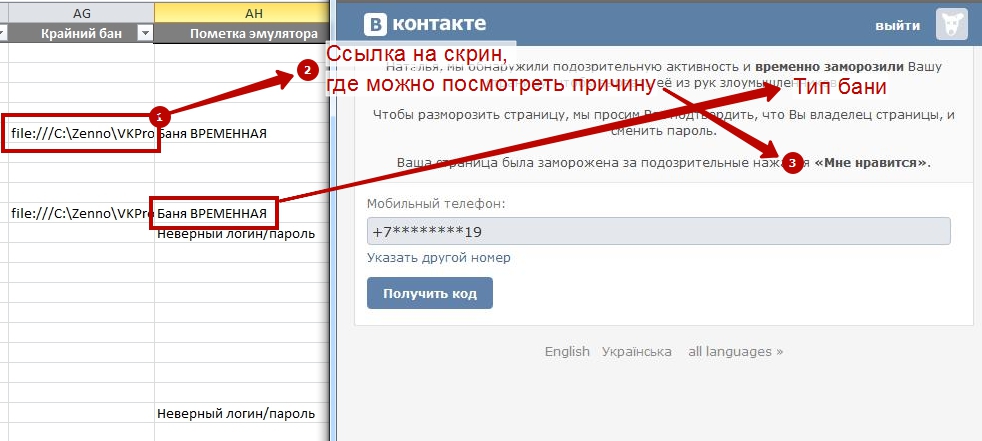Viewport: 982px width, 441px height.
Task: Focus the mobile phone number field
Action: pyautogui.click(x=658, y=231)
